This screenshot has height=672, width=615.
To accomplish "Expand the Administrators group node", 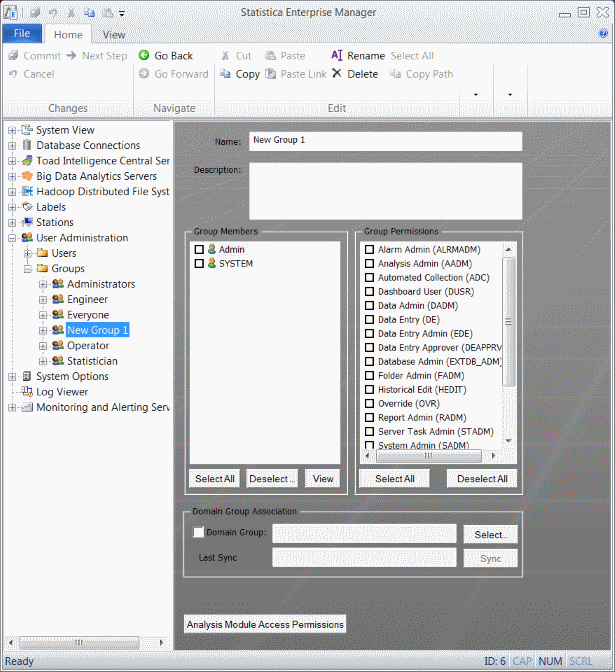I will pyautogui.click(x=43, y=285).
